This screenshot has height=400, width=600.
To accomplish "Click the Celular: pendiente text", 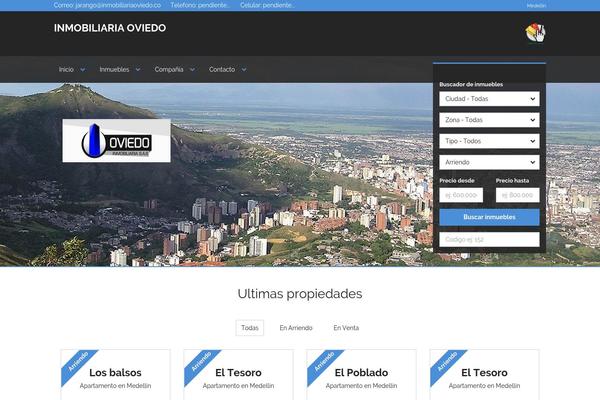I will [x=267, y=5].
